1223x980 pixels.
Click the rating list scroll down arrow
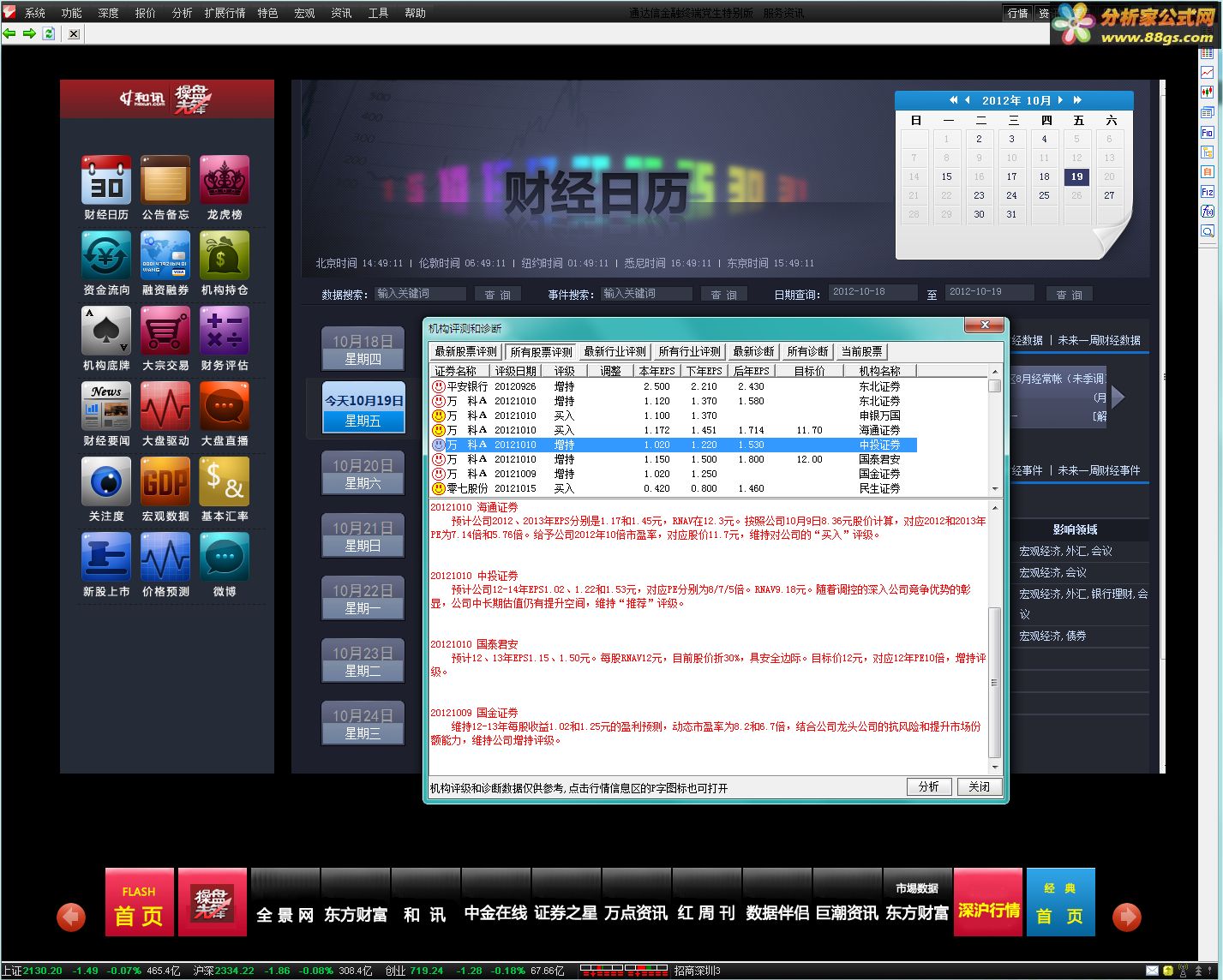click(994, 489)
